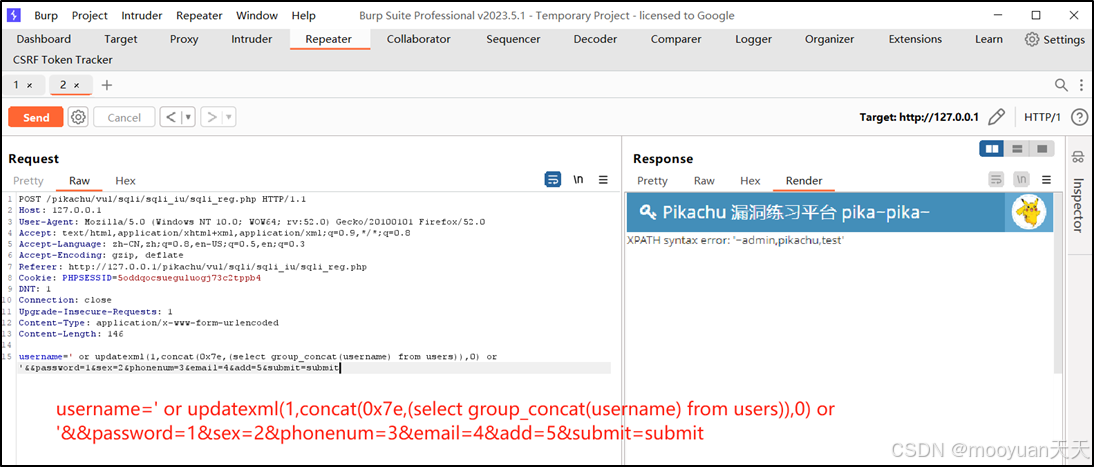Go back to previous request arrow

coord(170,117)
